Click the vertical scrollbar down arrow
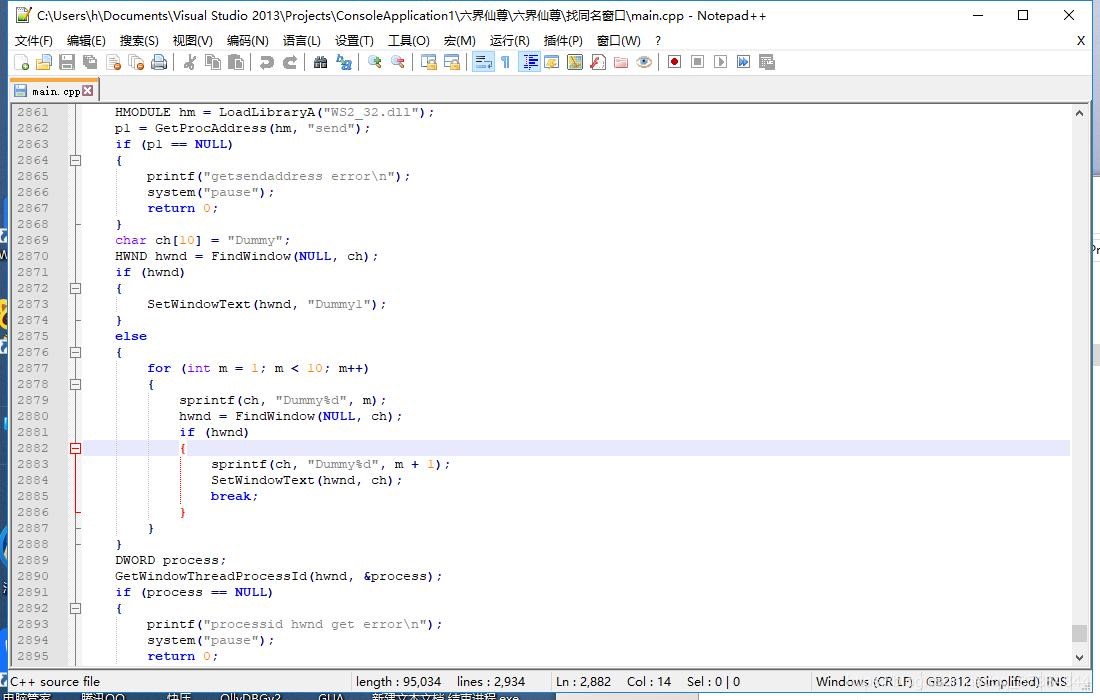This screenshot has width=1100, height=700. tap(1079, 657)
